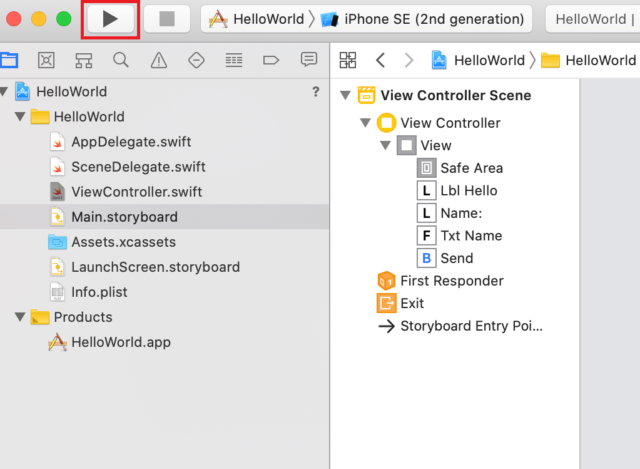The height and width of the screenshot is (469, 640).
Task: Show the Breakpoint navigator
Action: (271, 60)
